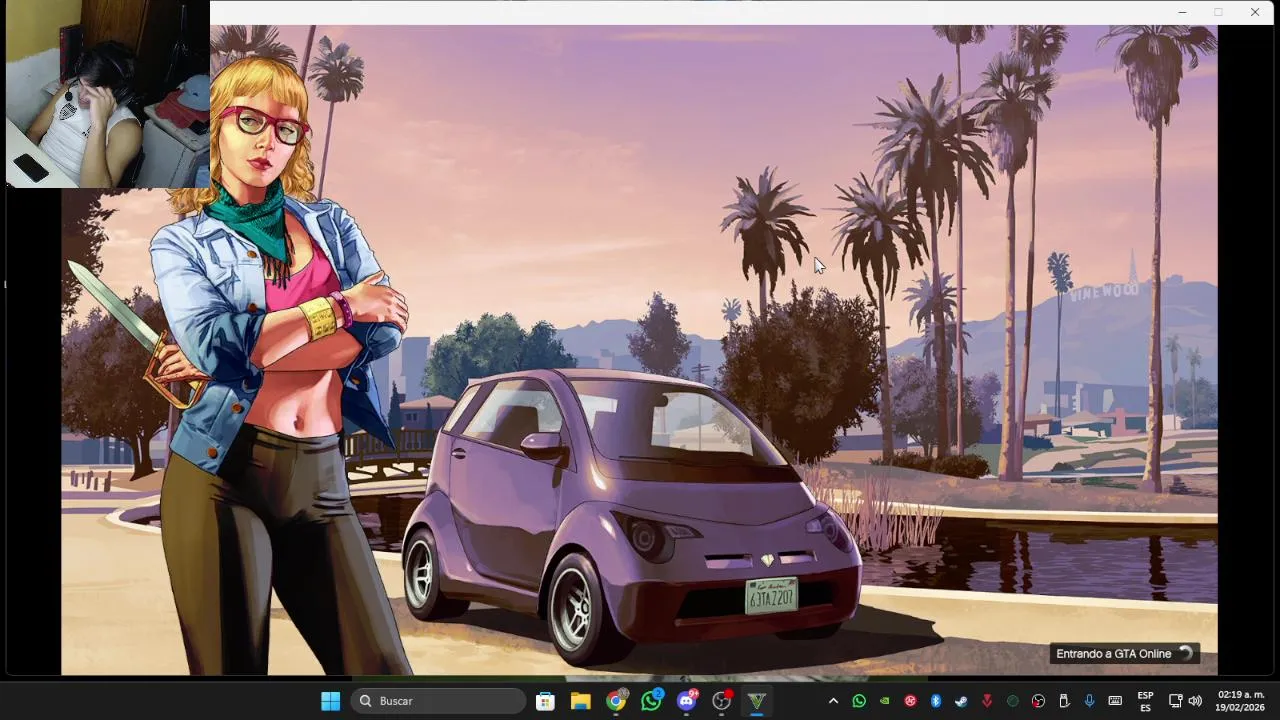This screenshot has width=1280, height=720.
Task: Click the Entrando a GTA Online status
Action: (x=1124, y=654)
